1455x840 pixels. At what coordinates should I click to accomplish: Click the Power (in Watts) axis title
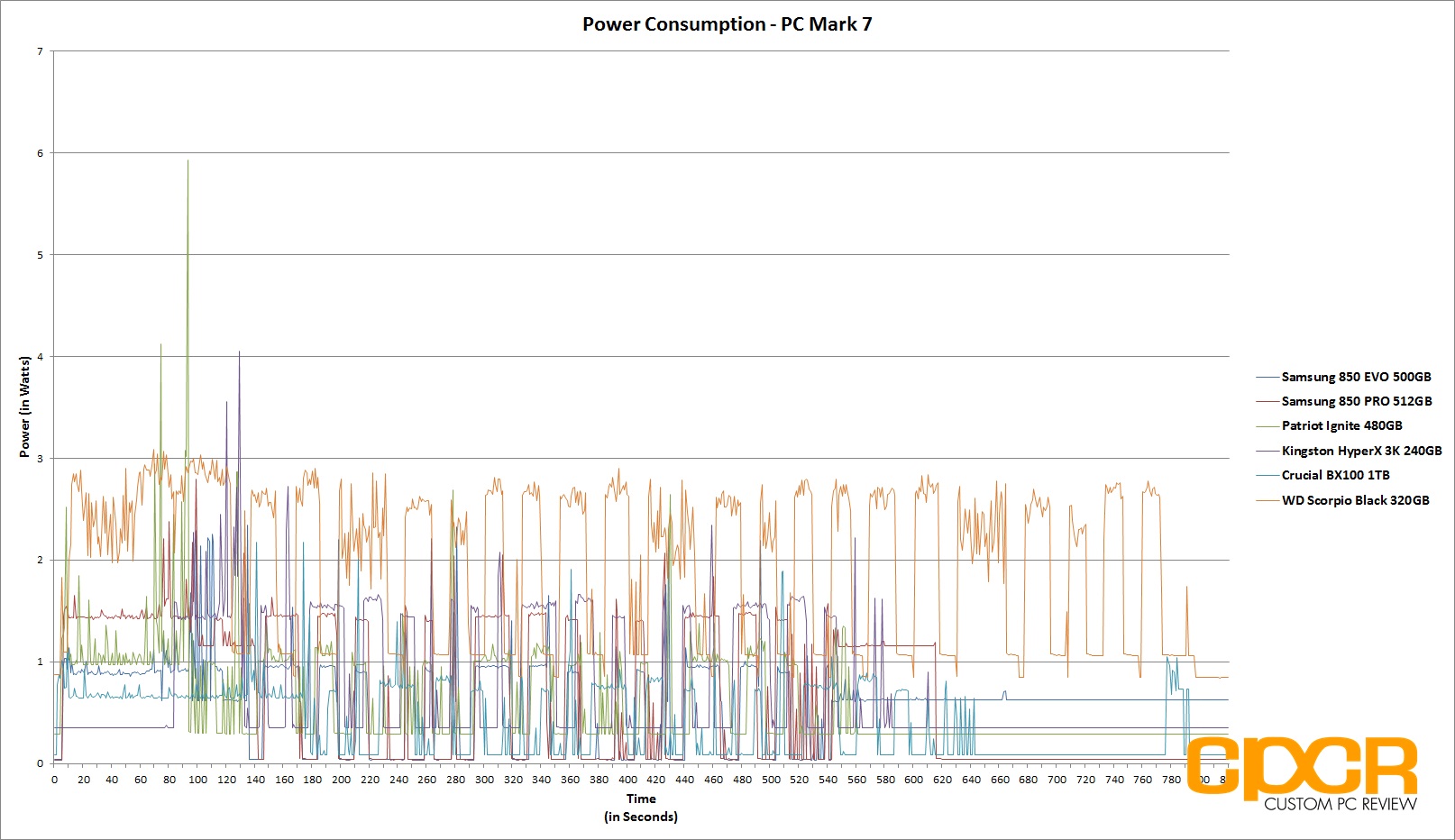tap(24, 406)
